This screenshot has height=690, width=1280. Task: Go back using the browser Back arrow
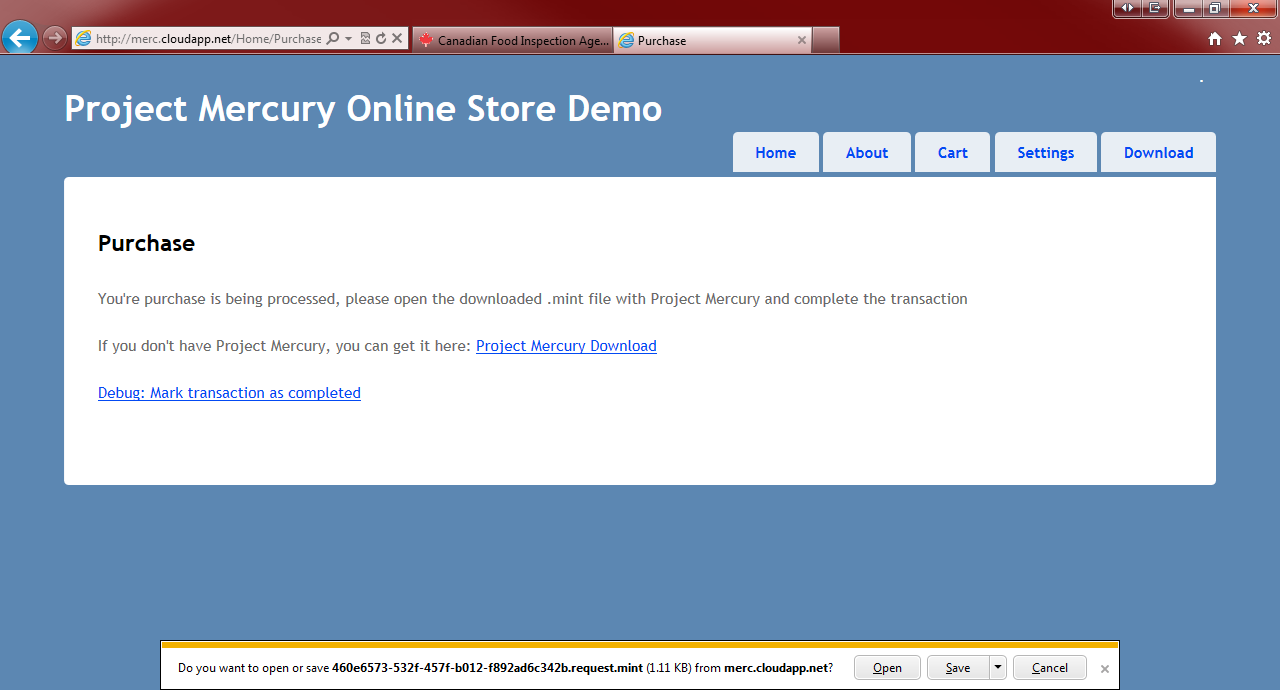click(19, 38)
